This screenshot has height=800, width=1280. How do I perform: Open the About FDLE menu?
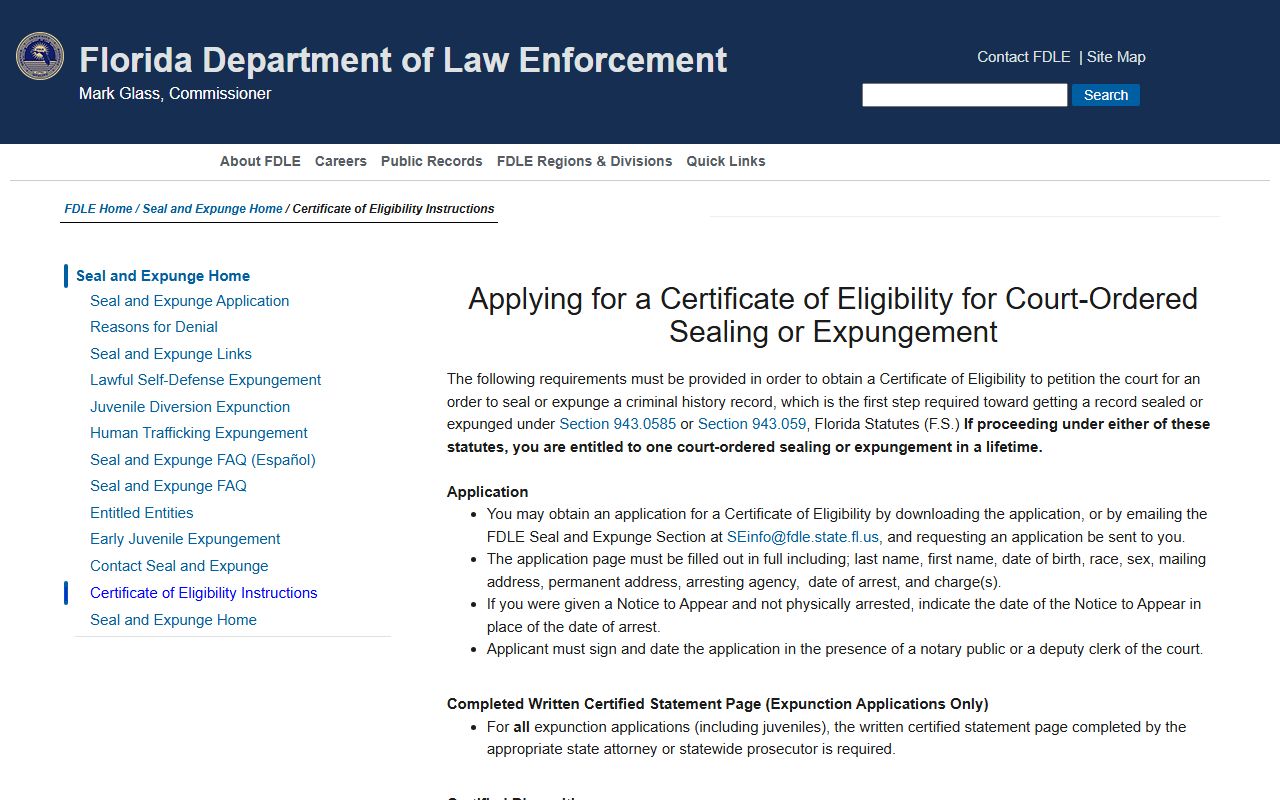[x=260, y=161]
